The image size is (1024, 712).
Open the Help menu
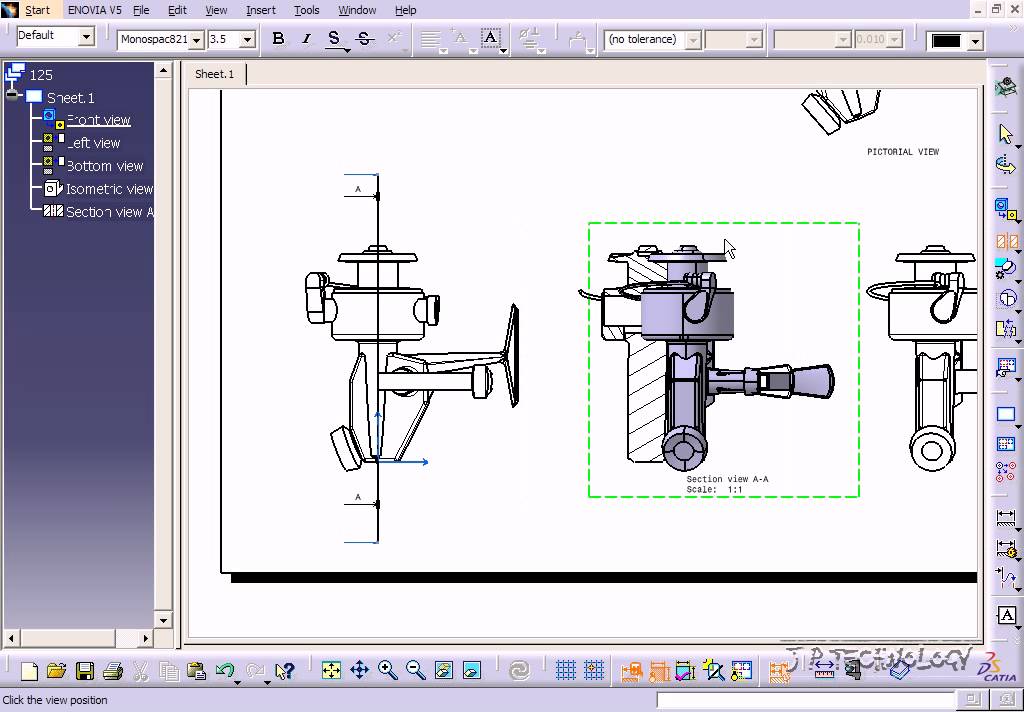(x=406, y=10)
